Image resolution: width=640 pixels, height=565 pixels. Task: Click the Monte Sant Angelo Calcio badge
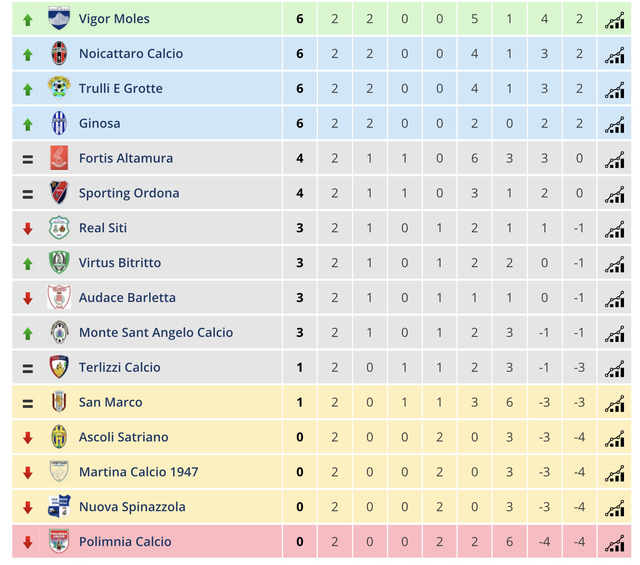[x=59, y=333]
